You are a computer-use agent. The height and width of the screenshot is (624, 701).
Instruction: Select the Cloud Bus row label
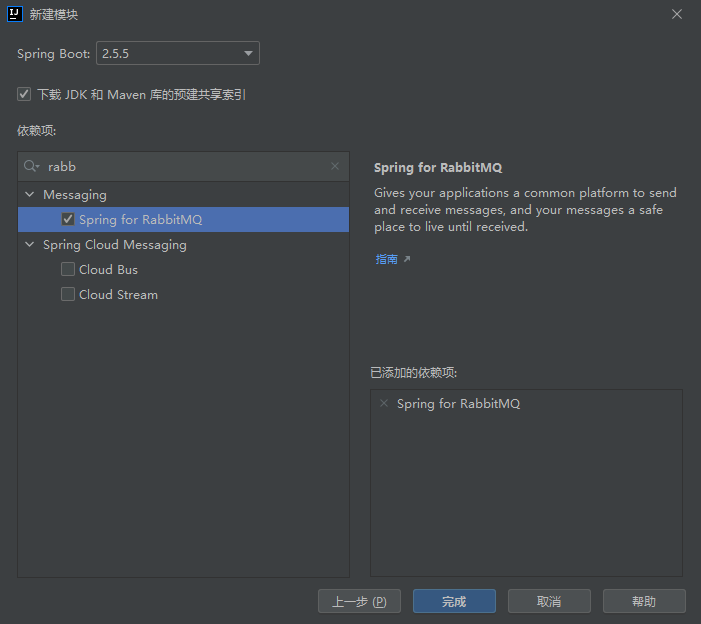point(108,270)
